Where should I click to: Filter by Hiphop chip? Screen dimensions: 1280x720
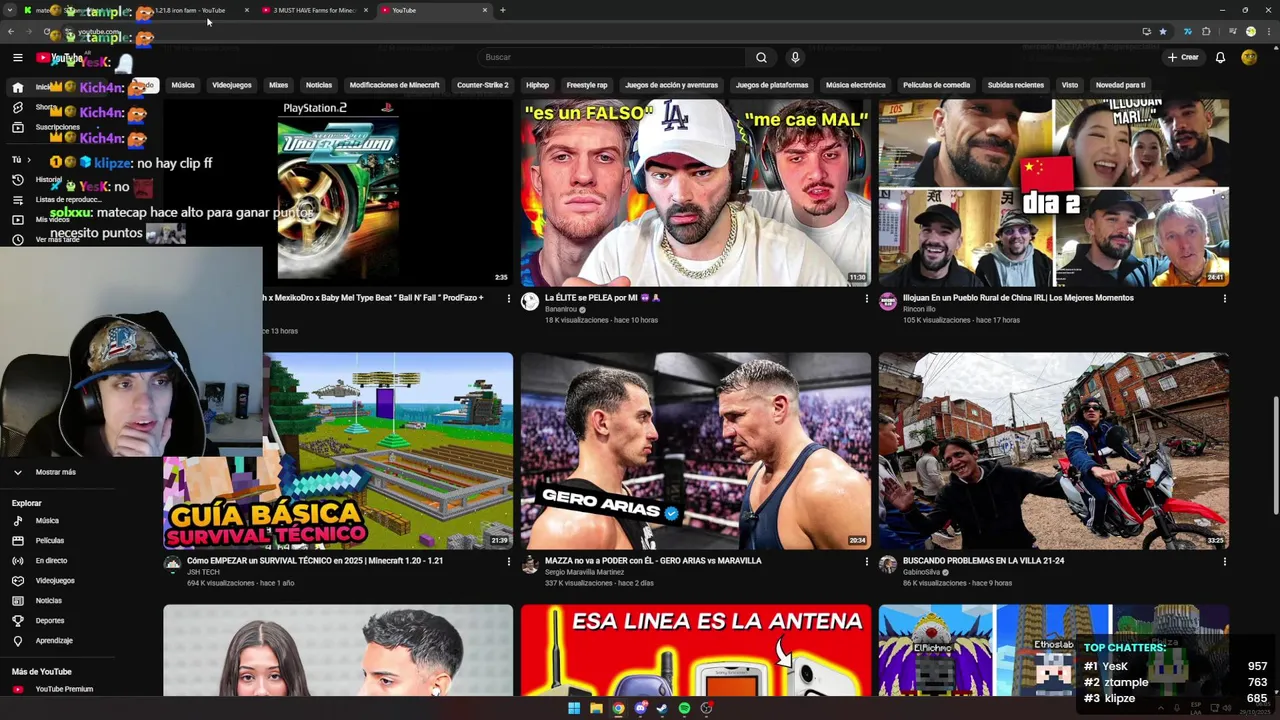click(x=538, y=85)
